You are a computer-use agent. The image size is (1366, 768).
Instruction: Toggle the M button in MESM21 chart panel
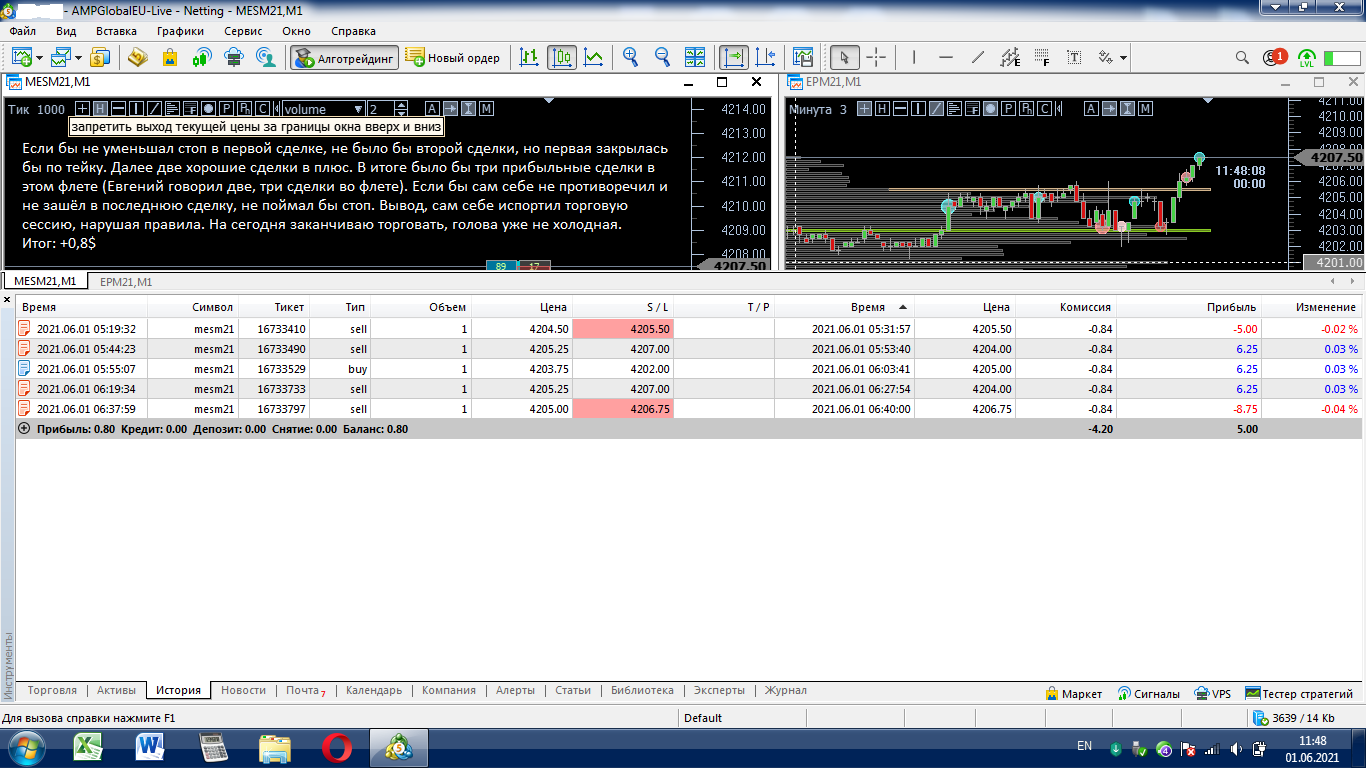coord(486,109)
